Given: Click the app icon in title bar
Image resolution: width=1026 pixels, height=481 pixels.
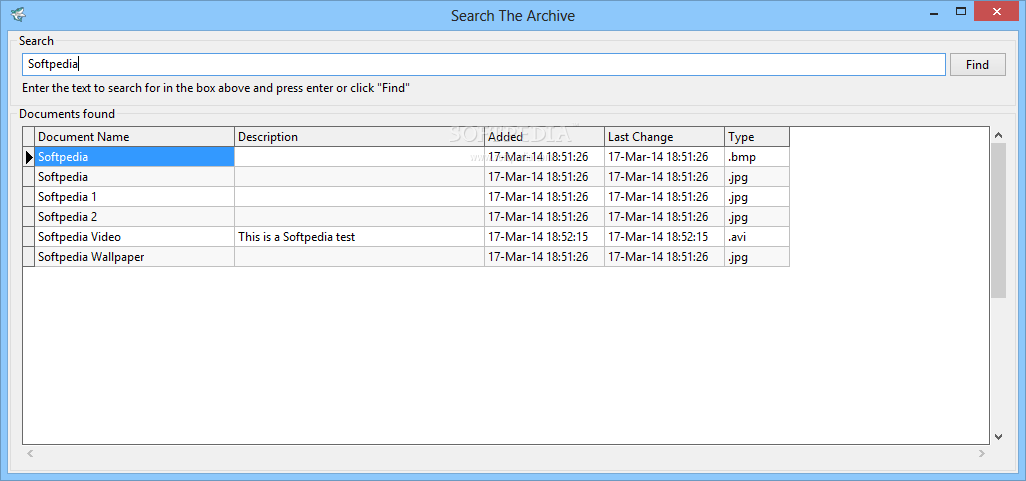Looking at the screenshot, I should [x=18, y=14].
